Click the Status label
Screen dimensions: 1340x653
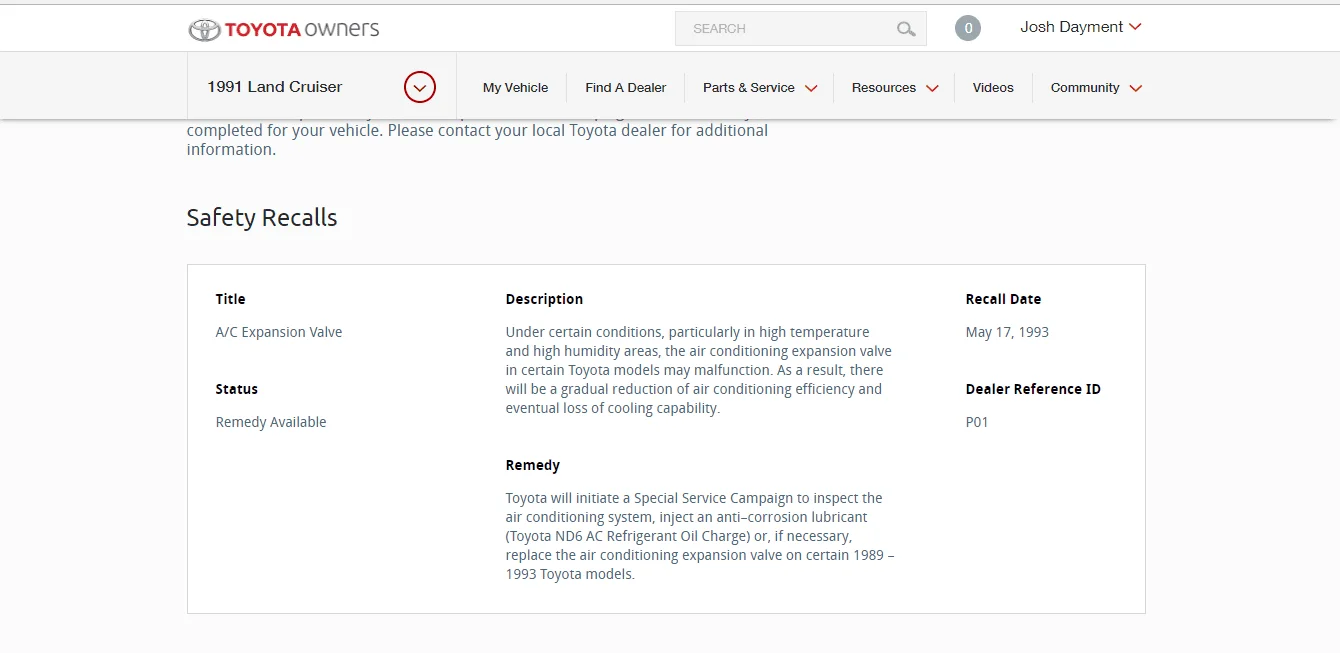(237, 389)
